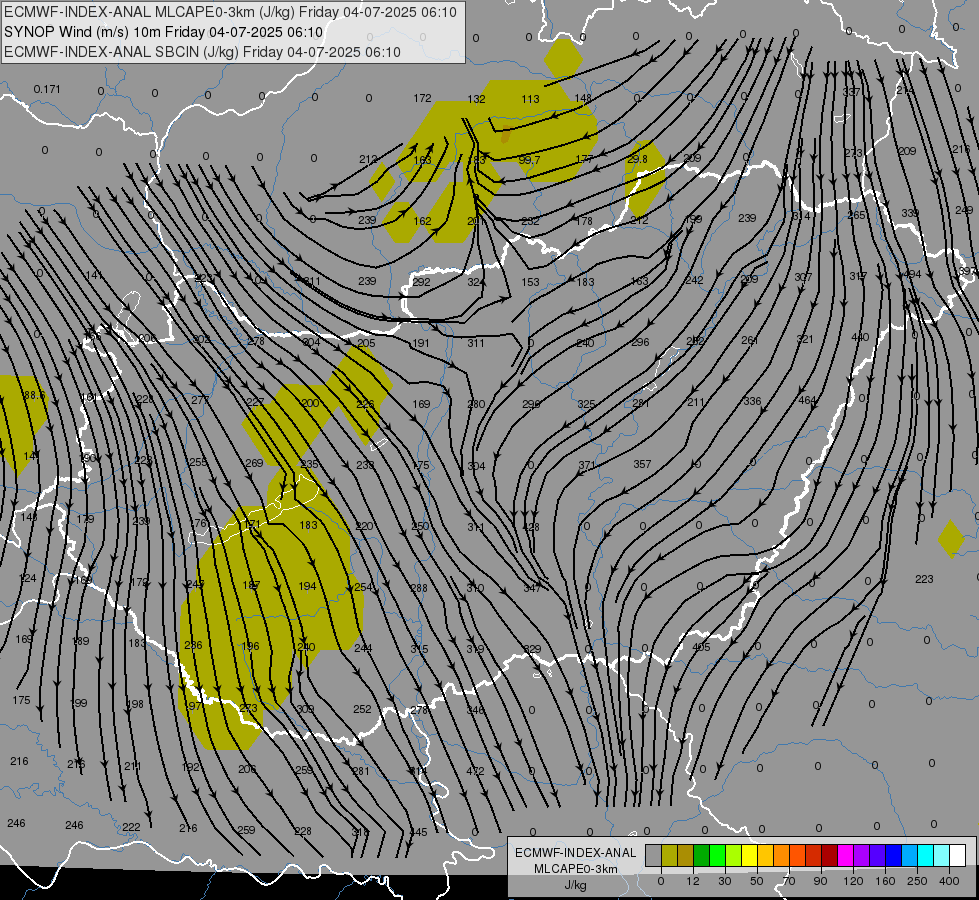Click the cyan swatch in the color legend
Image resolution: width=979 pixels, height=900 pixels.
point(927,855)
